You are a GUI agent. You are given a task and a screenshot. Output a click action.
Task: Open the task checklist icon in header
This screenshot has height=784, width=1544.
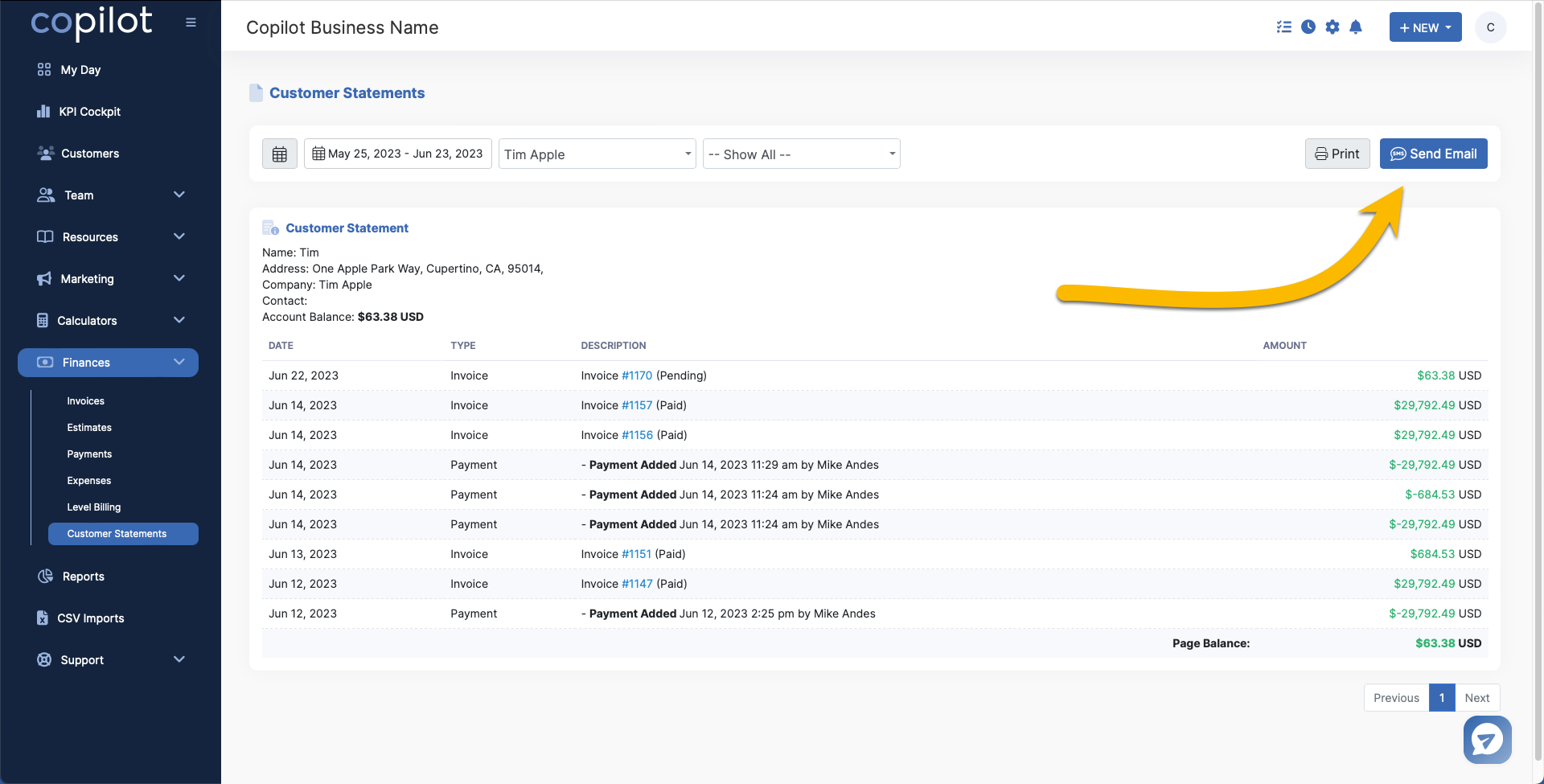[1284, 27]
